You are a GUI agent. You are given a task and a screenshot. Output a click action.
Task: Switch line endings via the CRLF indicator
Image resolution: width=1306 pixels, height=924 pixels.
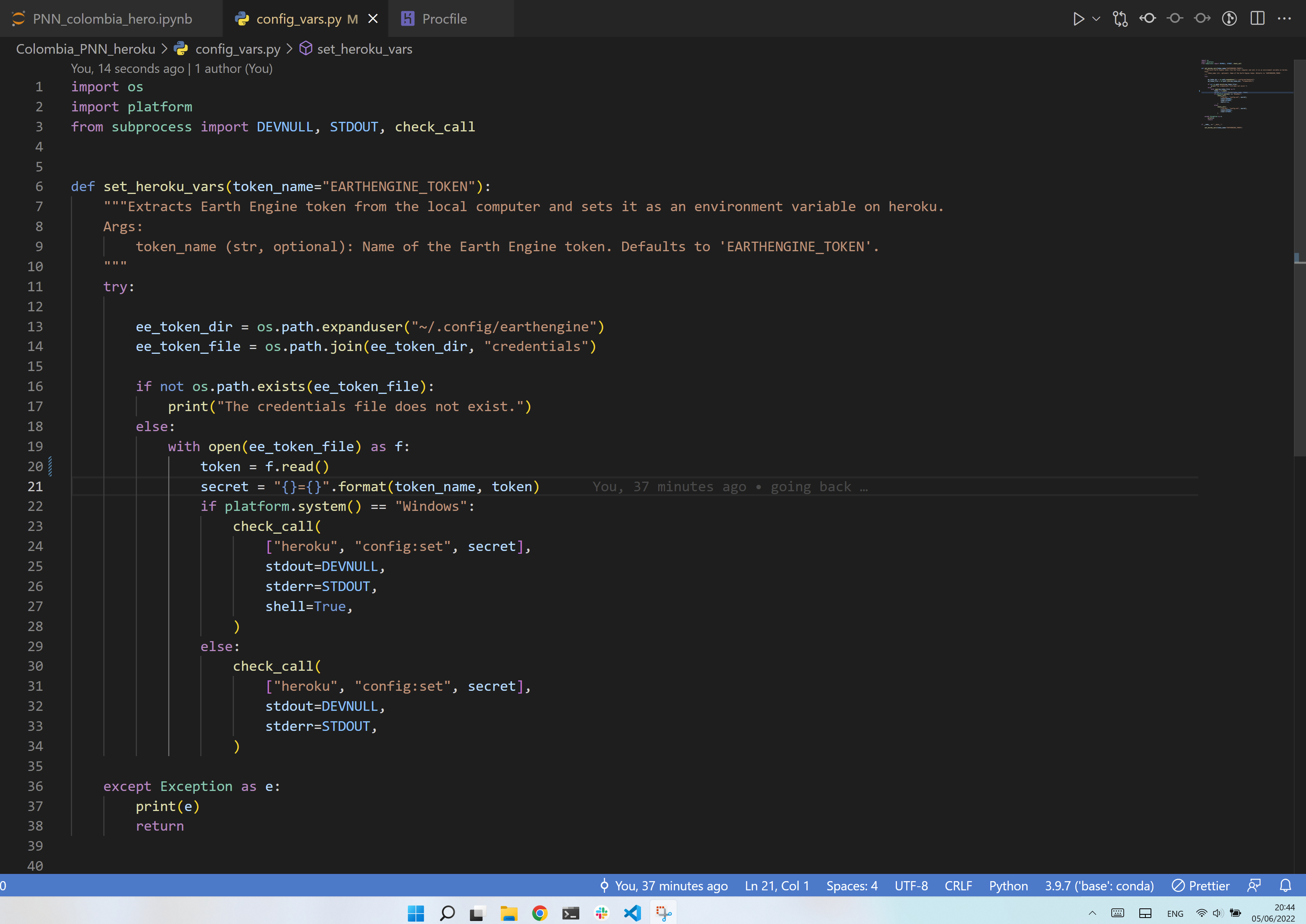point(958,885)
